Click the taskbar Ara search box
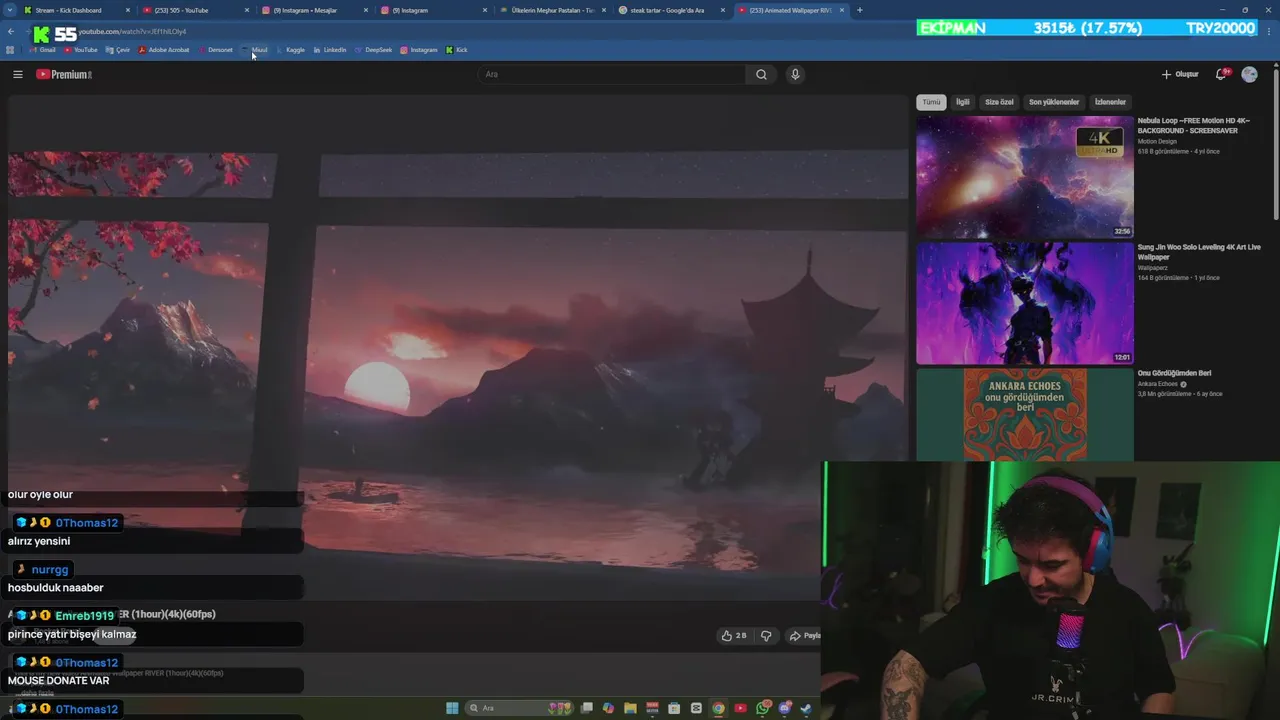Viewport: 1280px width, 720px height. click(x=519, y=708)
